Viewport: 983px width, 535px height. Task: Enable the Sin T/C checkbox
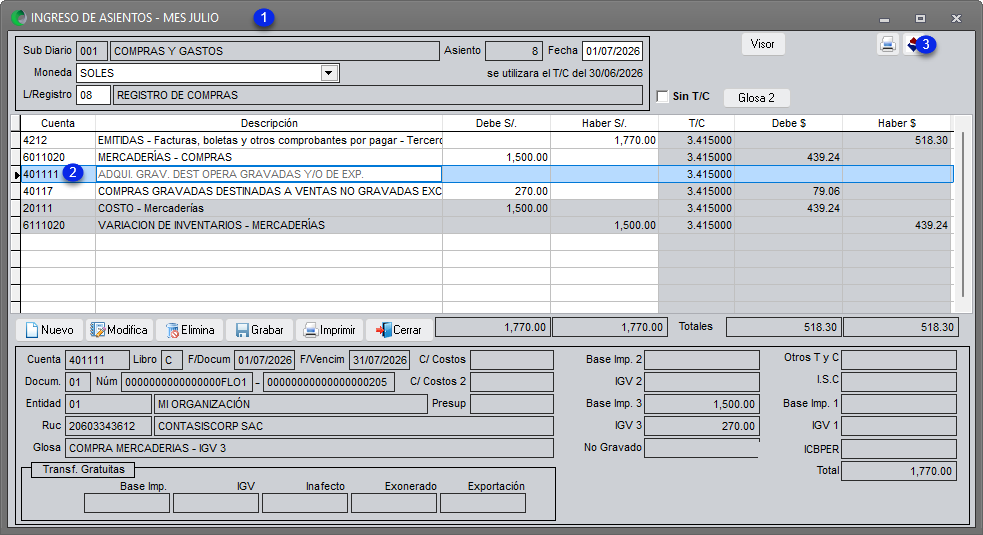pyautogui.click(x=663, y=96)
